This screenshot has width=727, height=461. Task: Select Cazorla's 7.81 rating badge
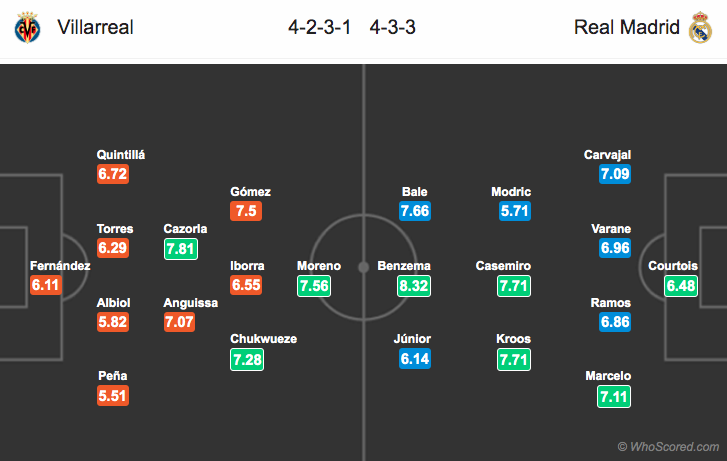click(181, 249)
